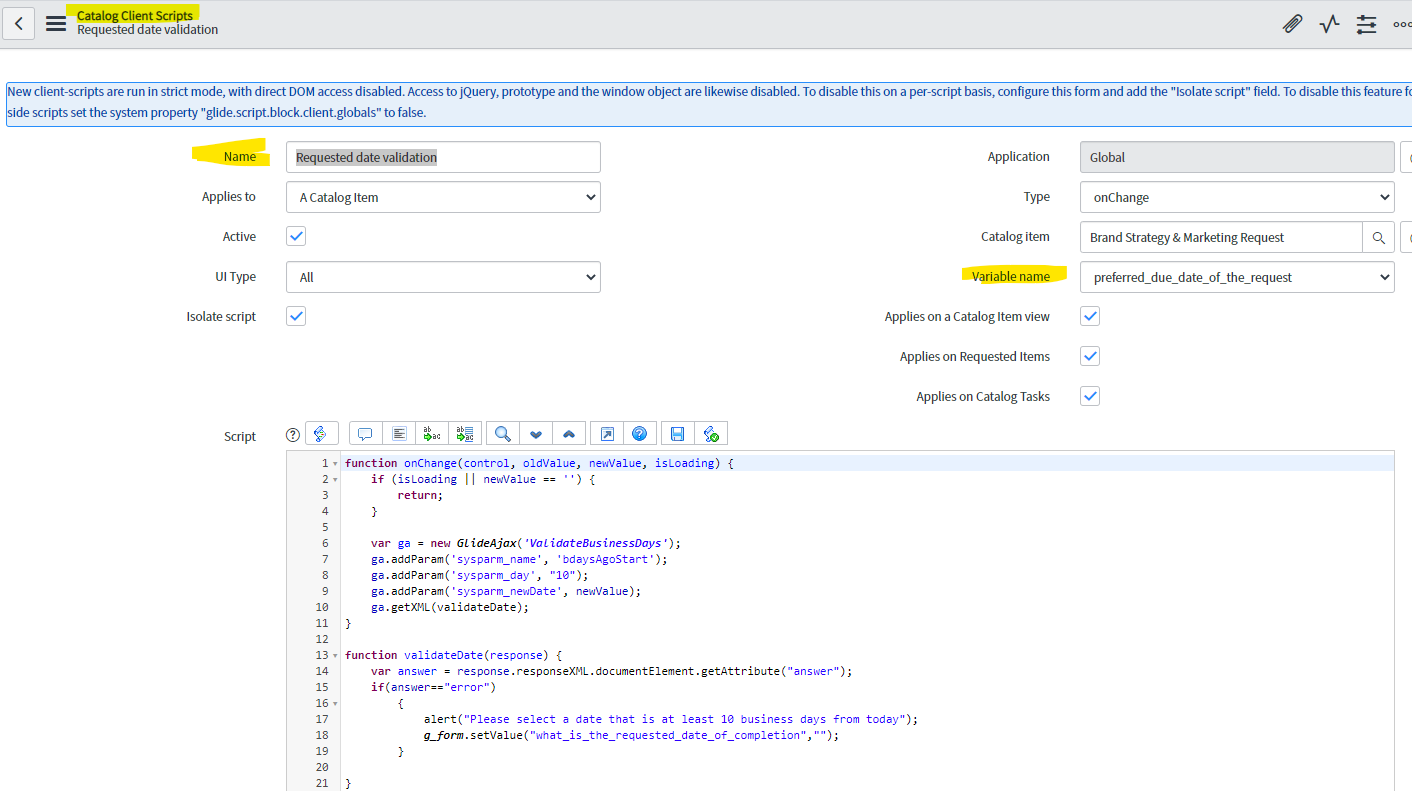This screenshot has width=1412, height=791.
Task: Click the format code icon
Action: (399, 434)
